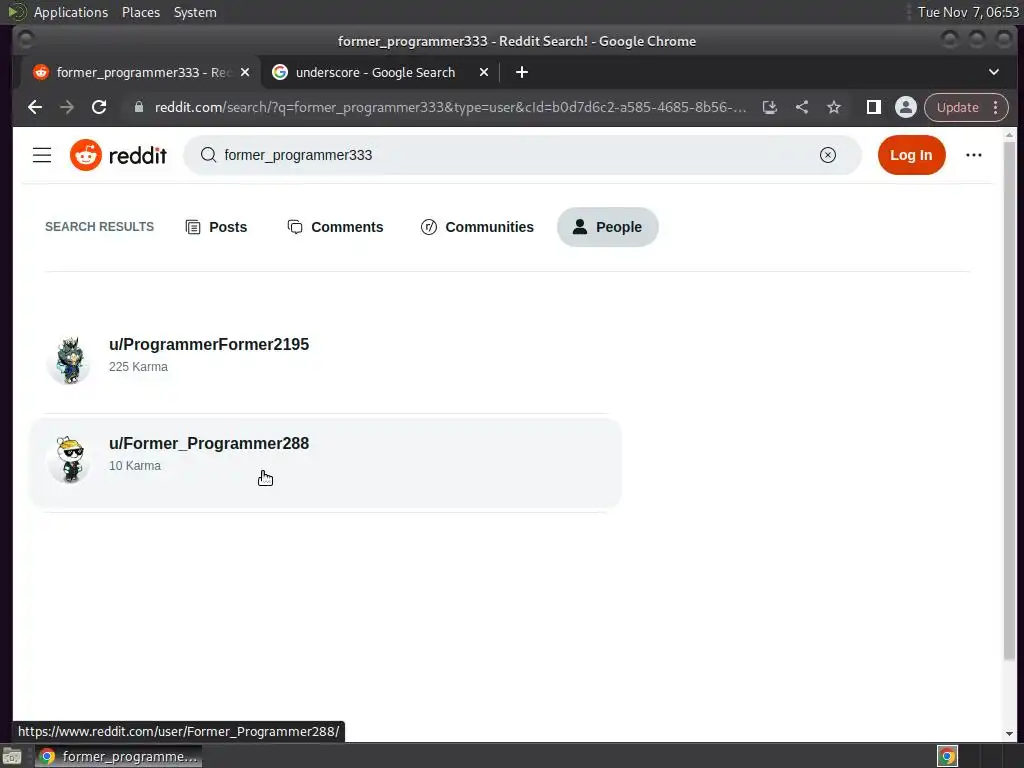View site information lock icon

point(138,107)
